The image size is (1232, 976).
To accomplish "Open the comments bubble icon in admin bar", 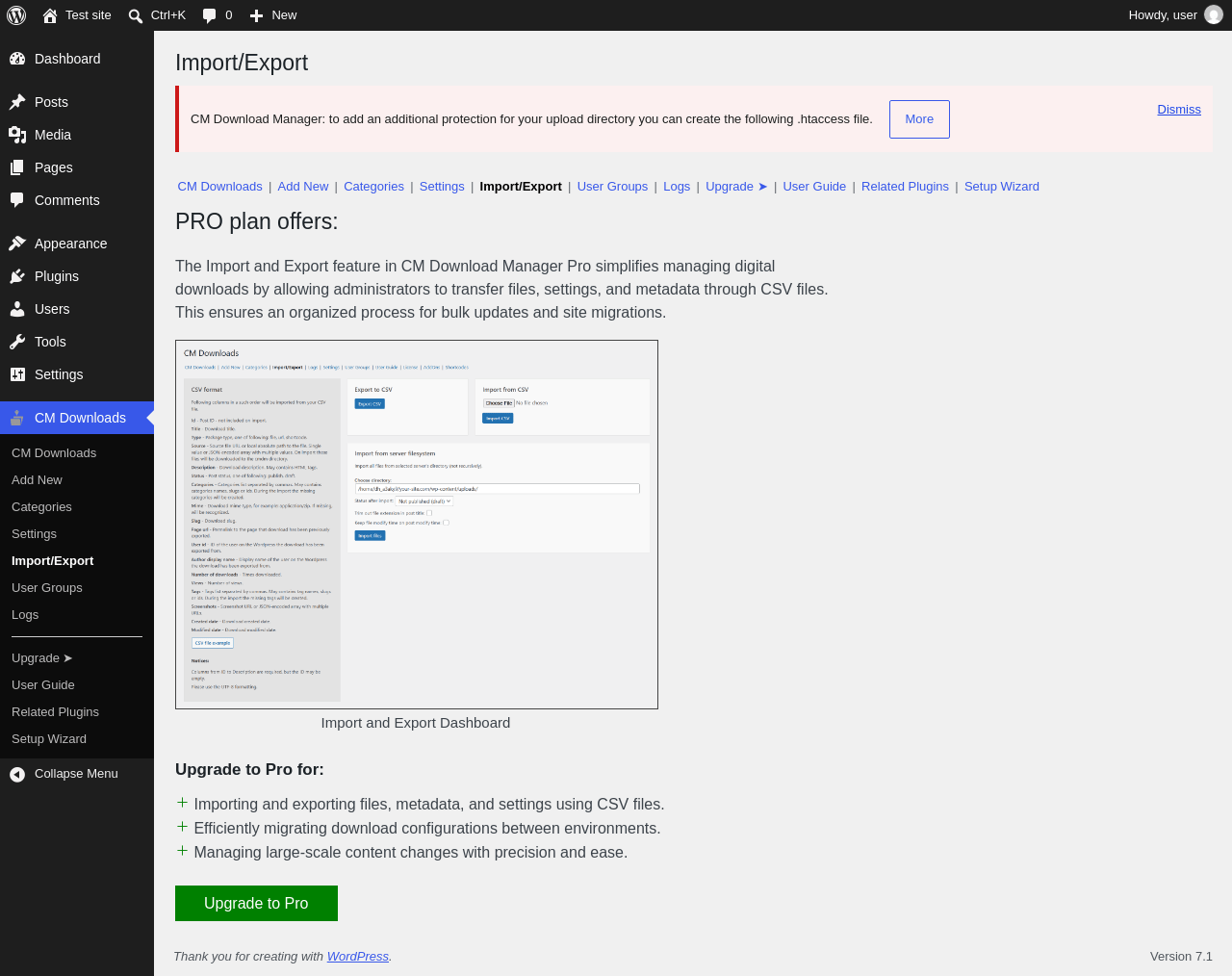I will coord(209,15).
